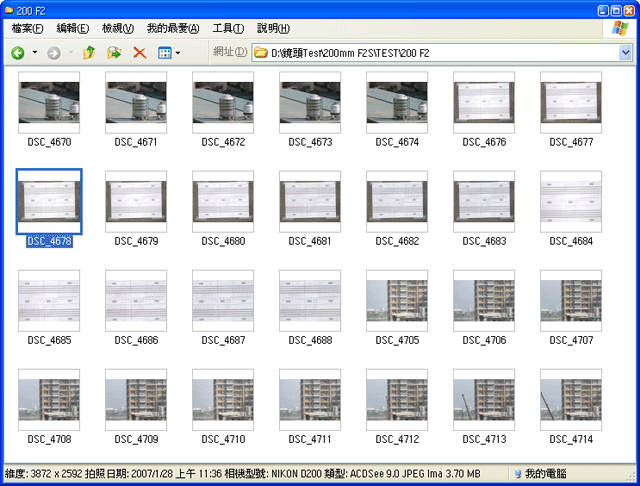Select thumbnail DSC_4670

(49, 102)
